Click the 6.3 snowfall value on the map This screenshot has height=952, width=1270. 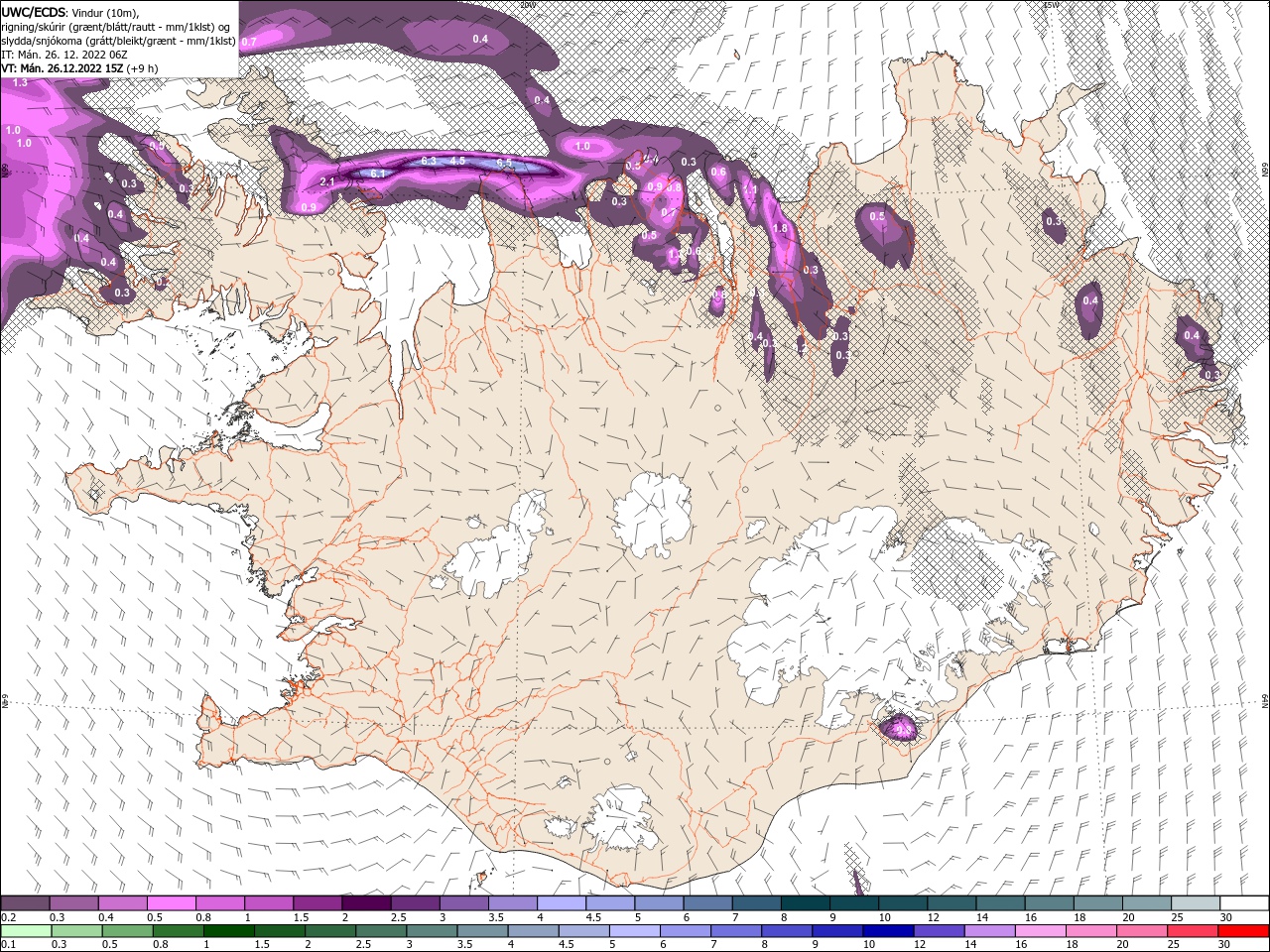pyautogui.click(x=429, y=161)
